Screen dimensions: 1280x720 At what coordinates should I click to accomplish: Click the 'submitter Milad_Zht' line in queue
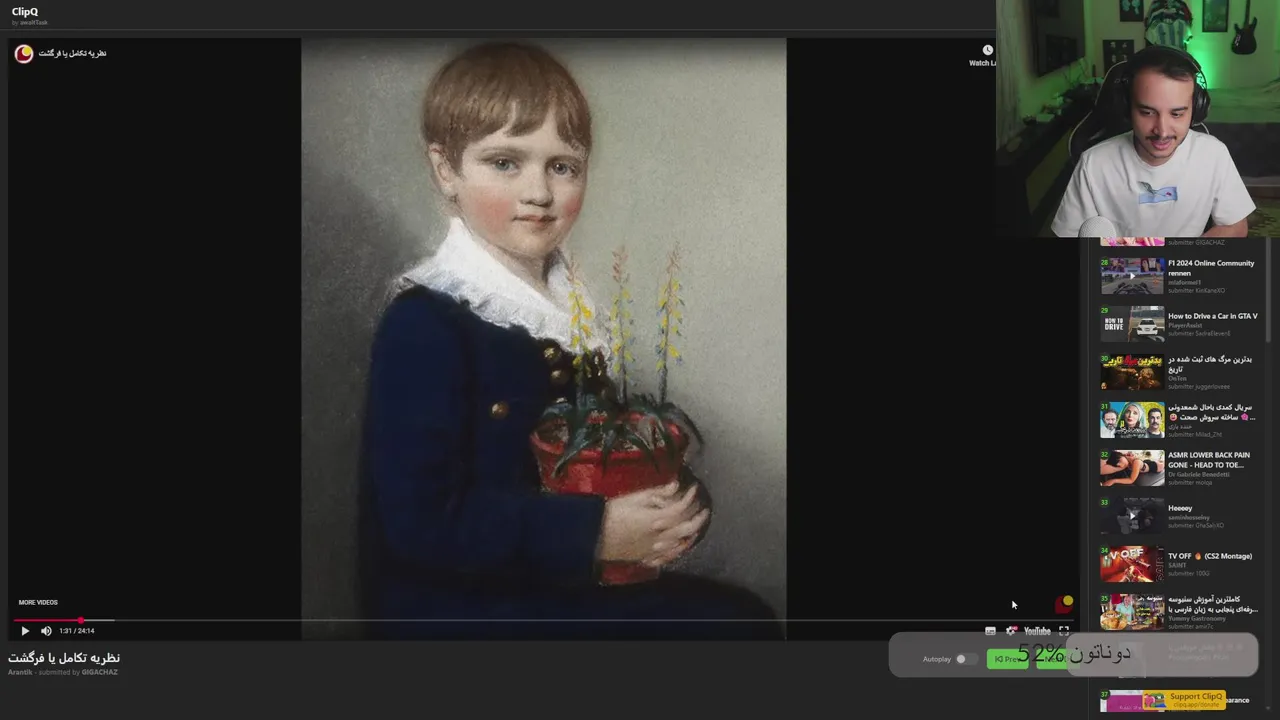coord(1195,435)
